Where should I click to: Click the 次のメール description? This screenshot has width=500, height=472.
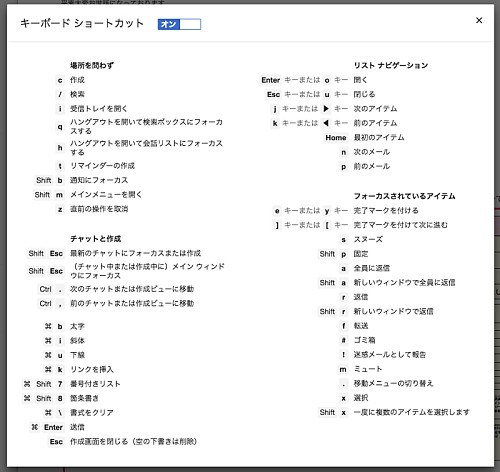point(372,152)
